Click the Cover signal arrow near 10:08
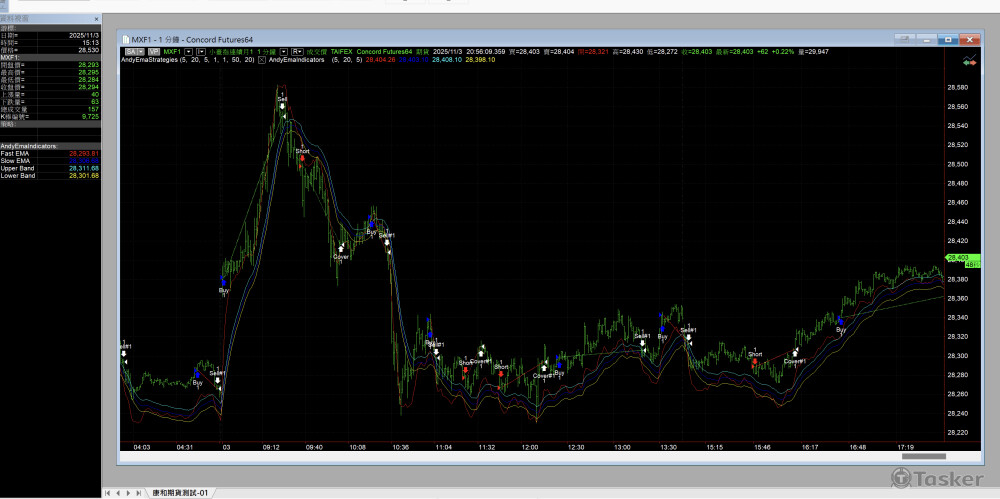Image resolution: width=1000 pixels, height=499 pixels. point(341,247)
